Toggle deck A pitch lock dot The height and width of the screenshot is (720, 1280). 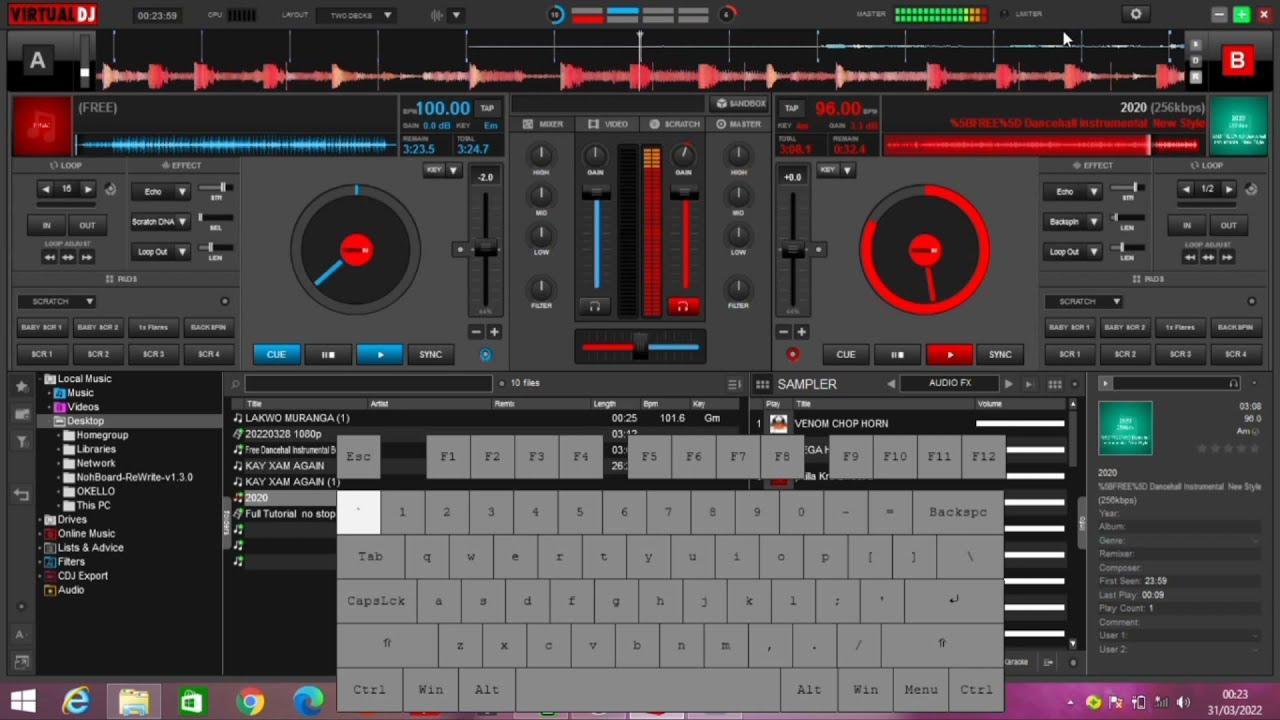tap(460, 250)
